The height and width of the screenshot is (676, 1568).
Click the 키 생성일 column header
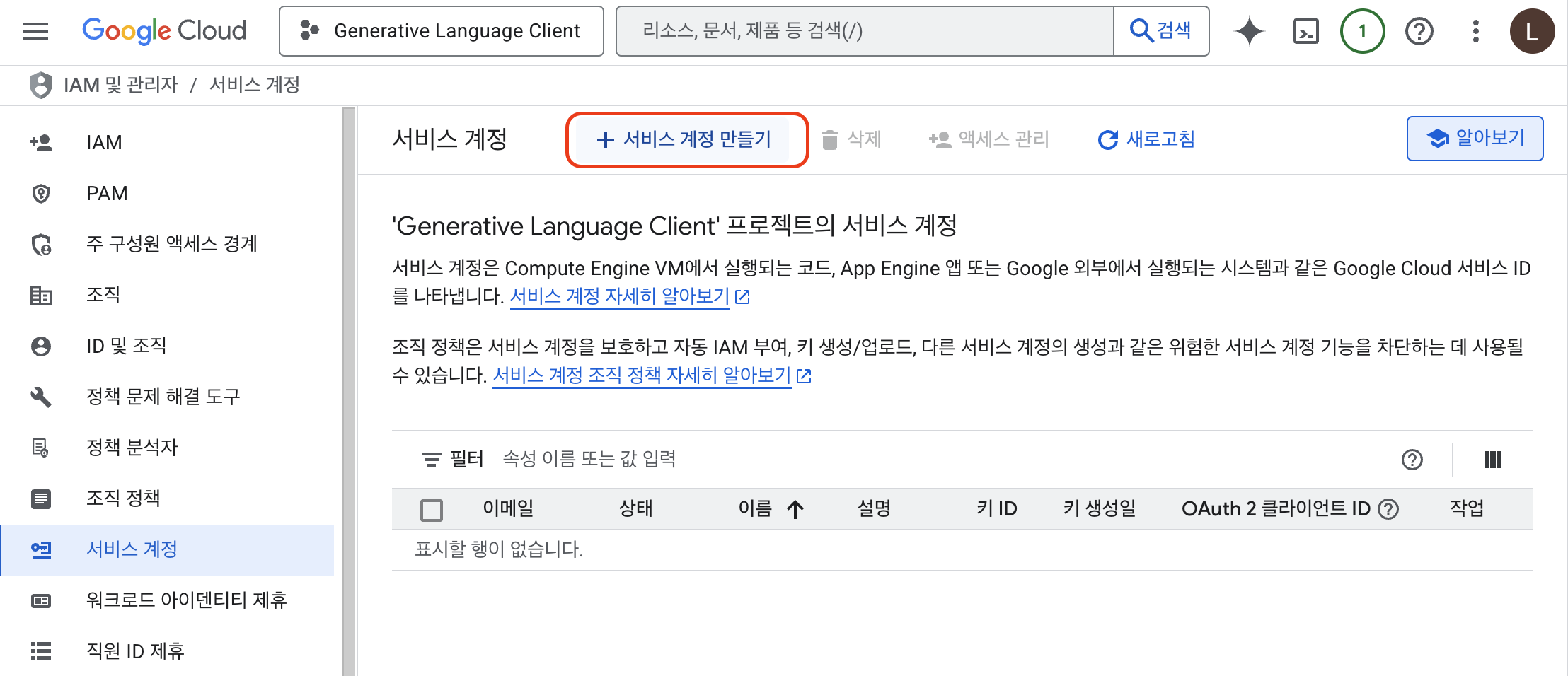click(x=1099, y=508)
